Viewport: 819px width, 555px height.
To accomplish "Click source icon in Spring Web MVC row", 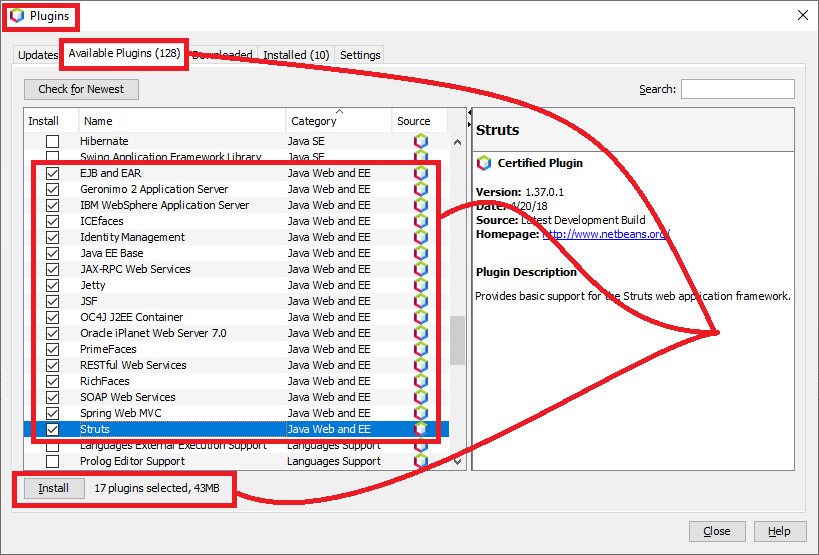I will point(420,413).
